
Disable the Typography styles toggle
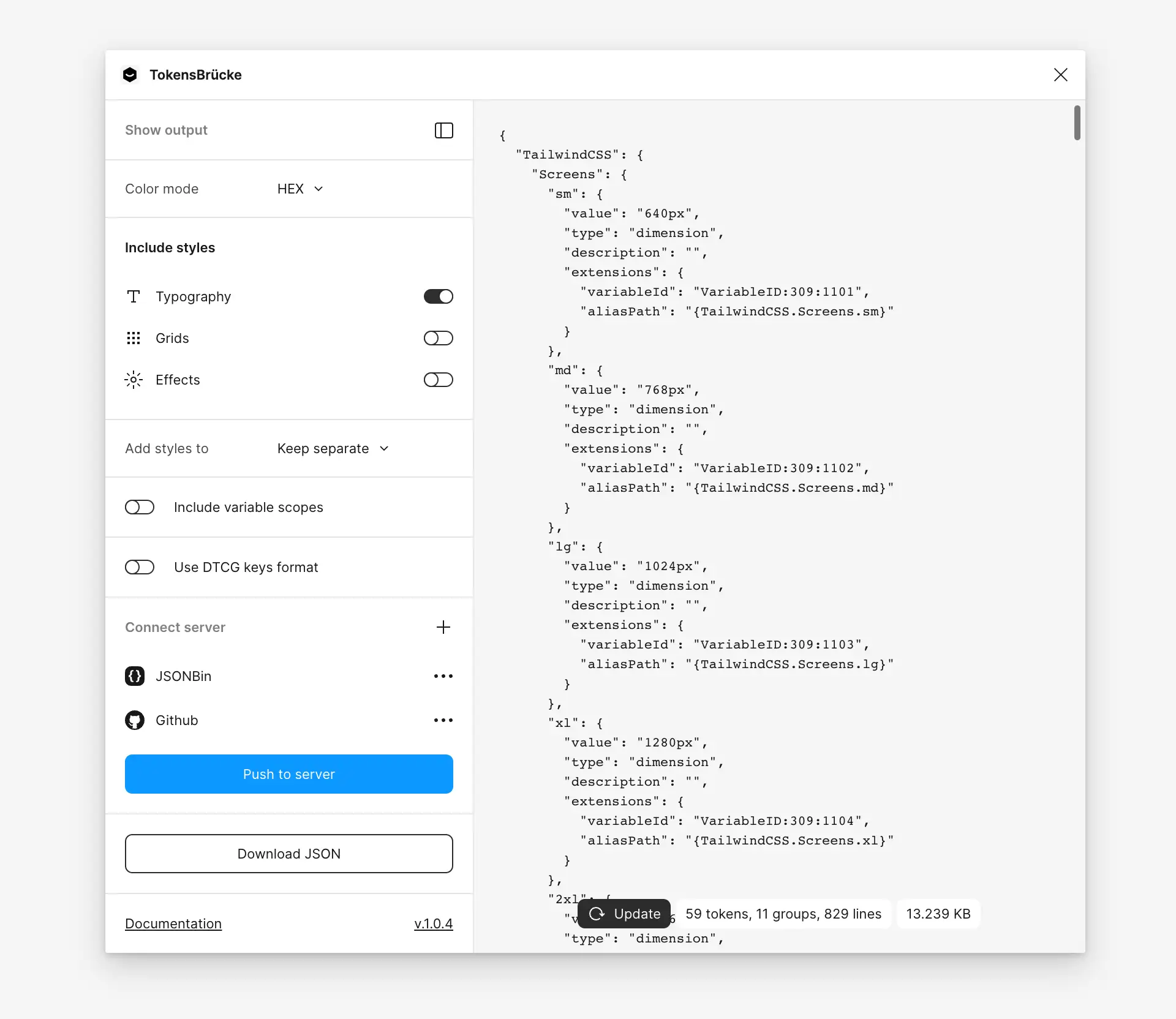coord(439,296)
